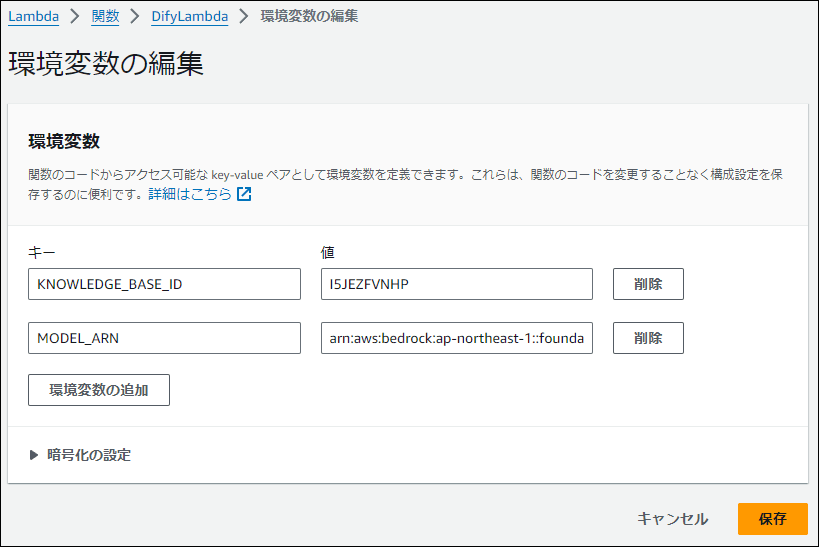Click the Lambda breadcrumb link
Screen dimensions: 819x547
tap(32, 16)
